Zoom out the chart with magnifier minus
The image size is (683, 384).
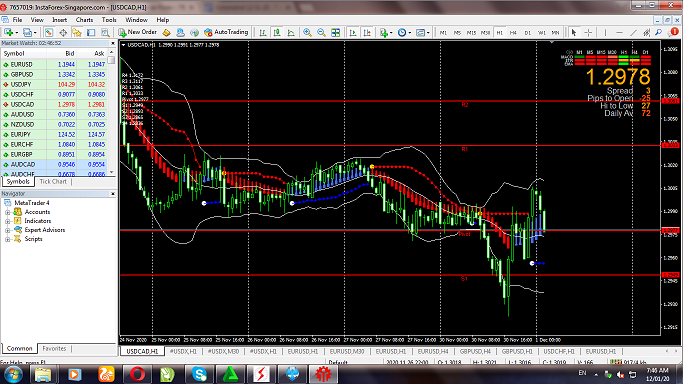click(321, 32)
